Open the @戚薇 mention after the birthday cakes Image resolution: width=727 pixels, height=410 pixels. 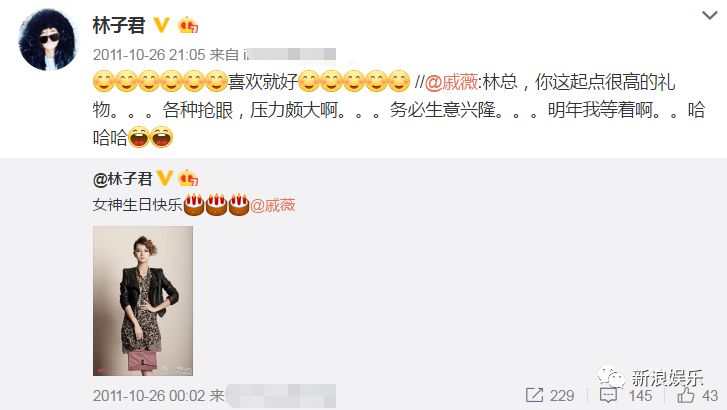(x=273, y=205)
